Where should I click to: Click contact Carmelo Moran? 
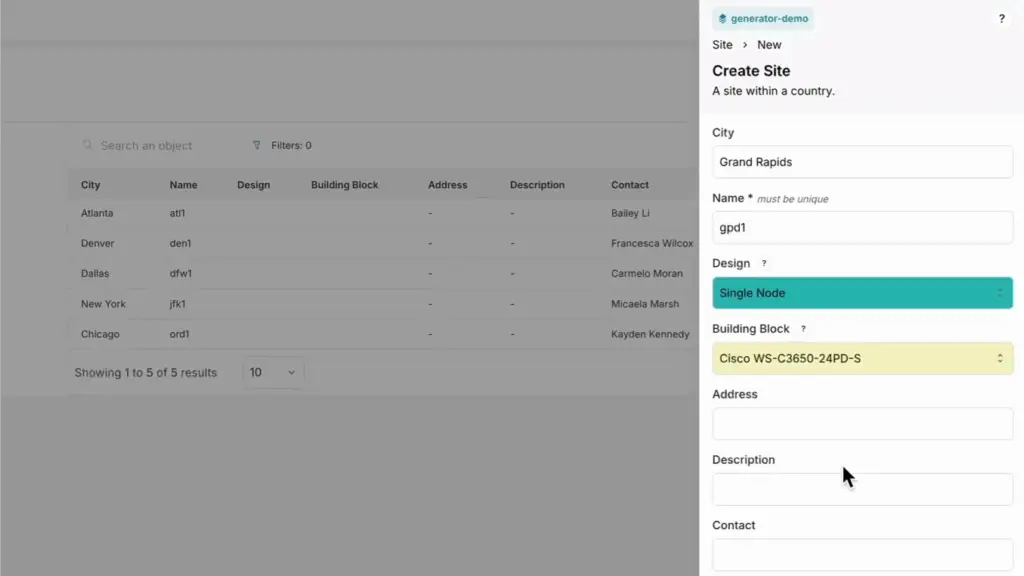click(x=647, y=273)
